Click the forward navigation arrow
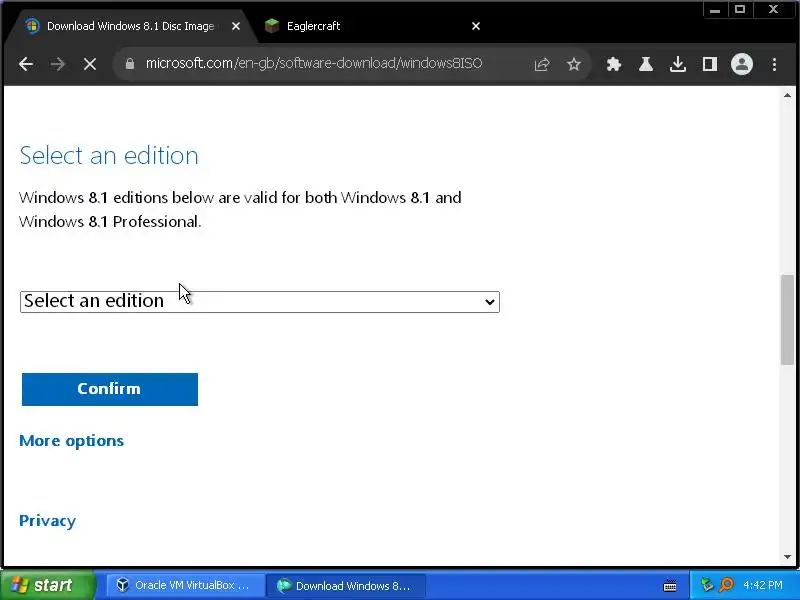 click(58, 64)
